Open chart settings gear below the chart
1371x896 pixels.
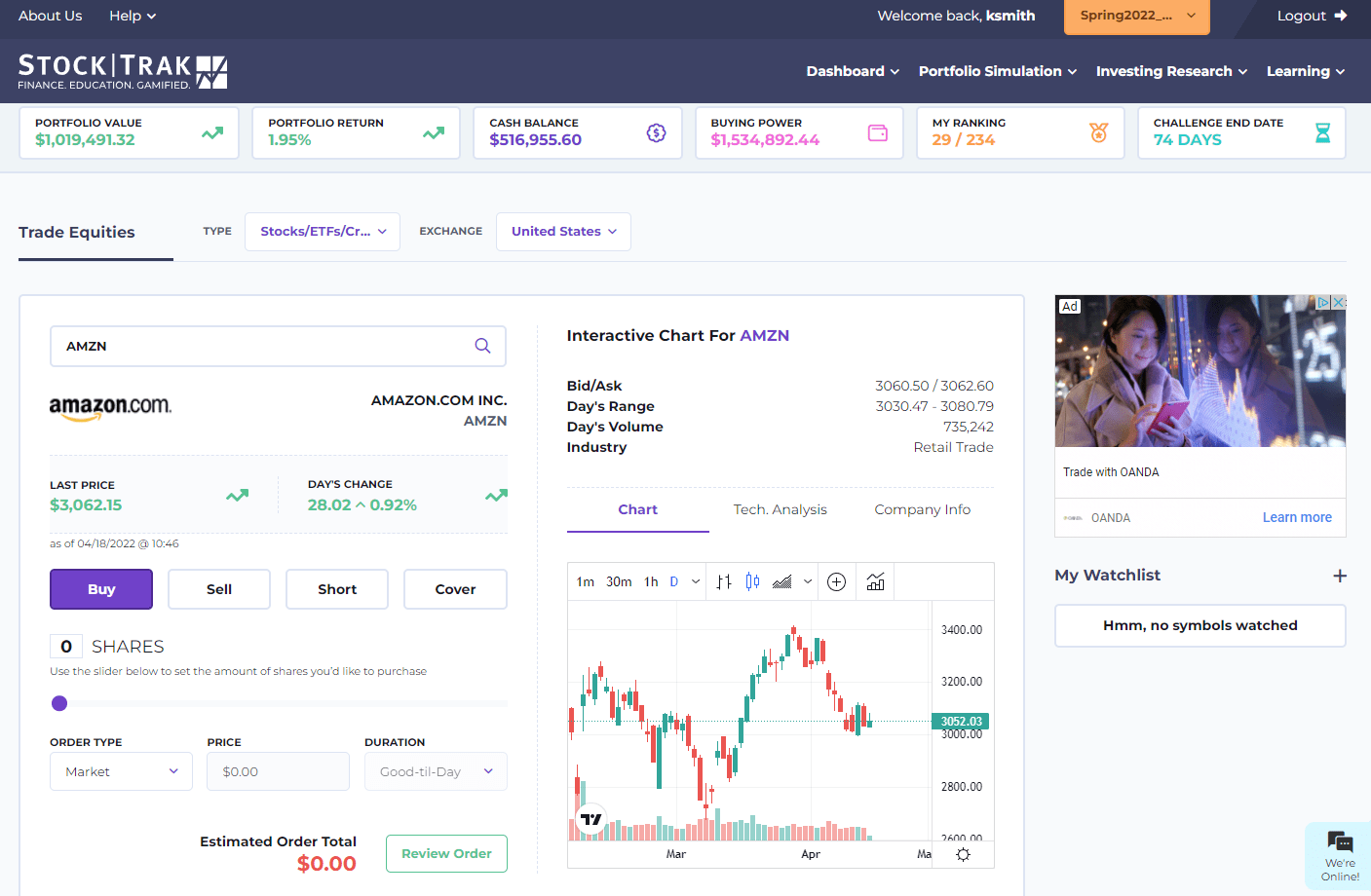963,853
